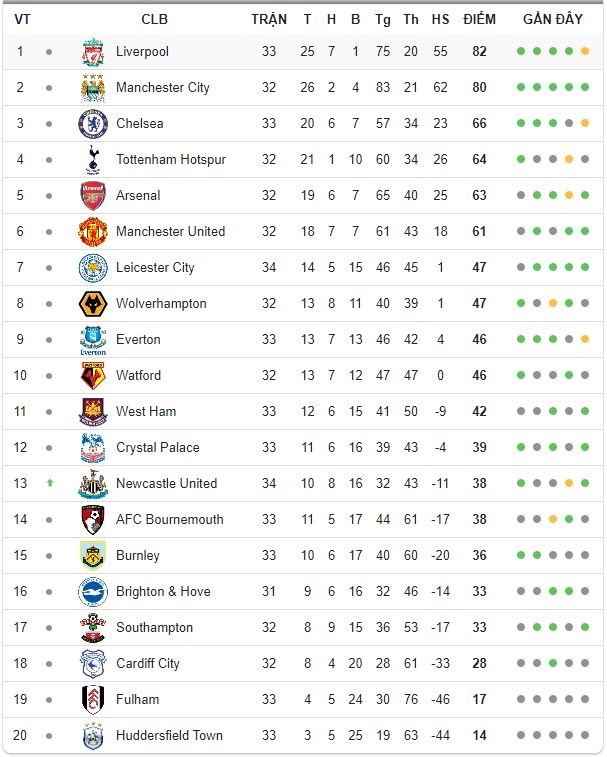Viewport: 607px width, 757px height.
Task: Click the Tottenham Hotspur cockerel logo
Action: tap(93, 160)
